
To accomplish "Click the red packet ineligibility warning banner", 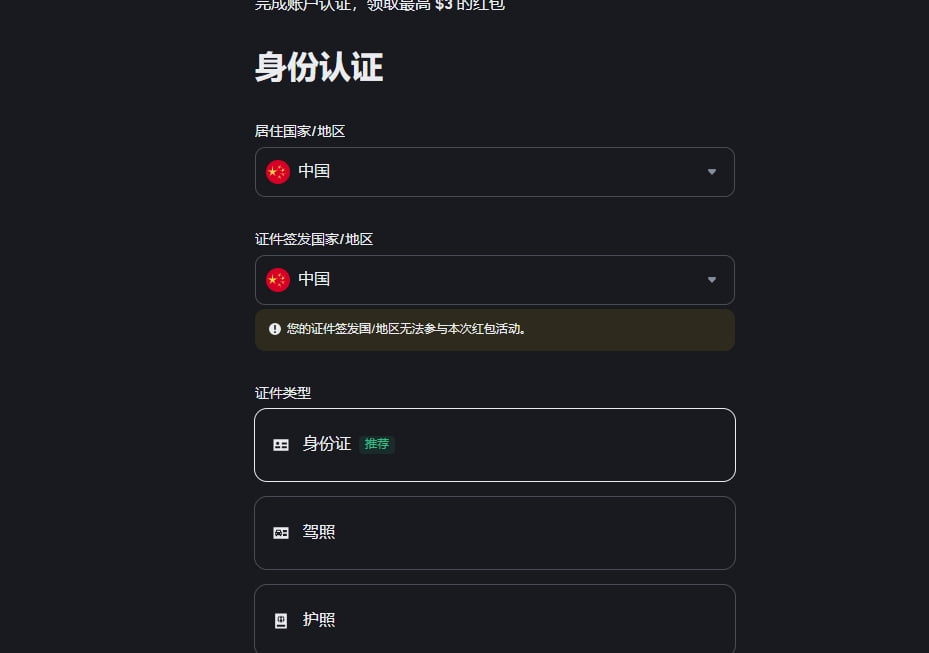I will 494,329.
